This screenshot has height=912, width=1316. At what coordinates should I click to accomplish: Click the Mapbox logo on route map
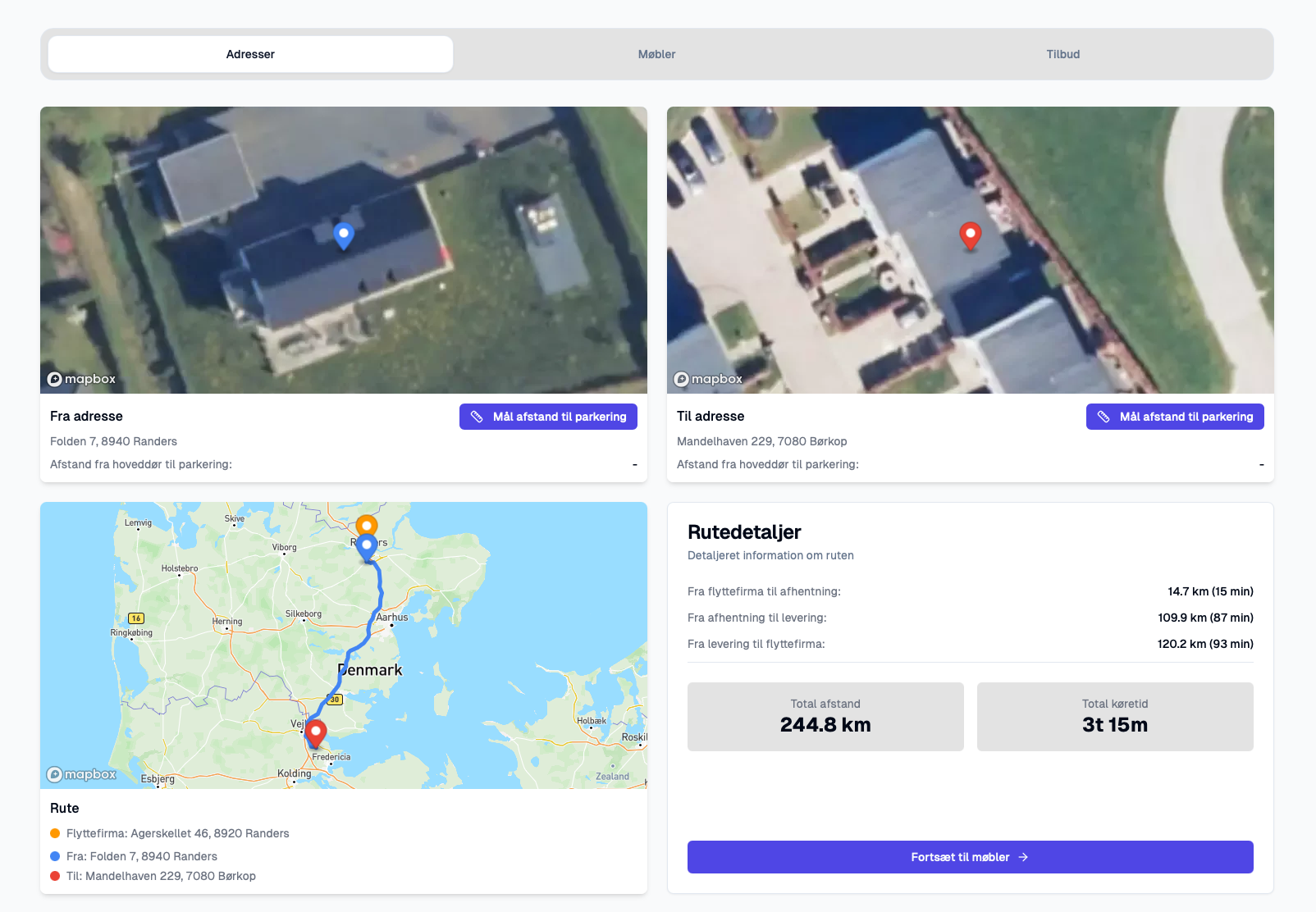click(82, 774)
